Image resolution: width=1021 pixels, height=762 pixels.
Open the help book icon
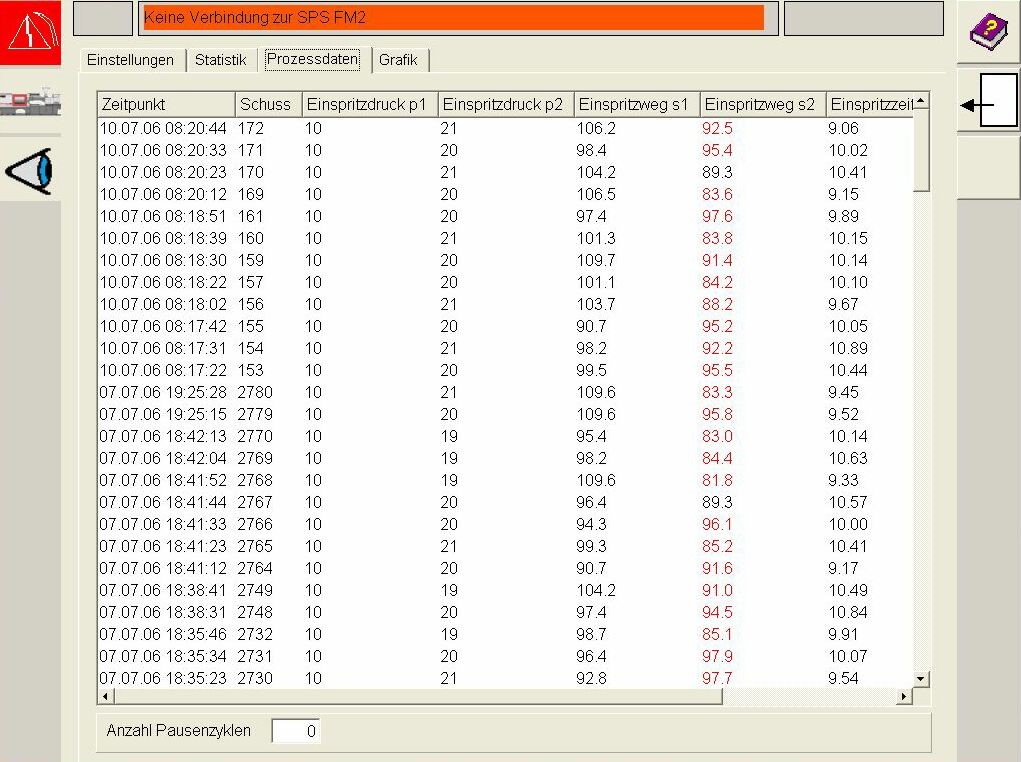click(x=988, y=32)
